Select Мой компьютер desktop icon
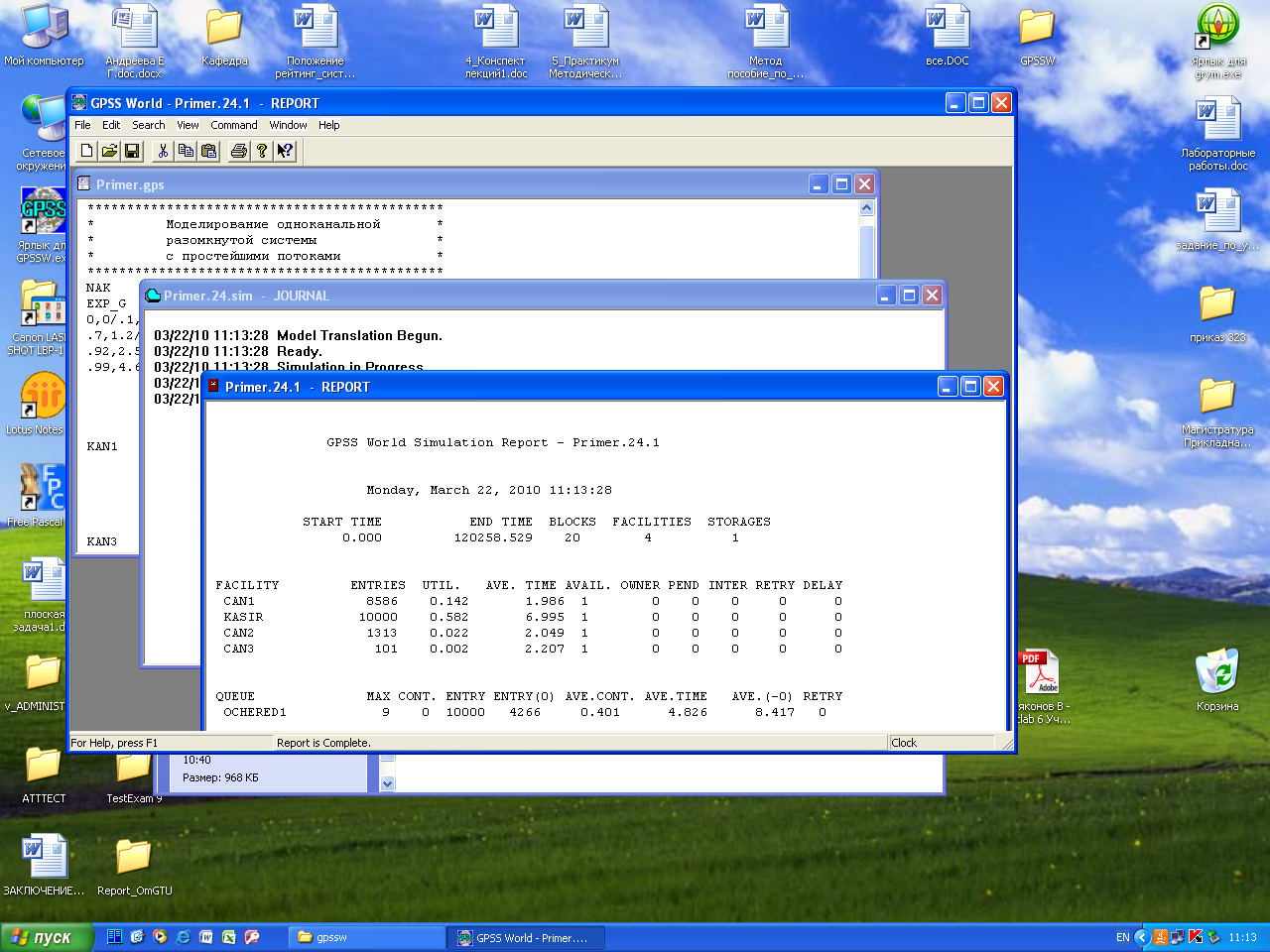Image resolution: width=1270 pixels, height=952 pixels. point(44,37)
